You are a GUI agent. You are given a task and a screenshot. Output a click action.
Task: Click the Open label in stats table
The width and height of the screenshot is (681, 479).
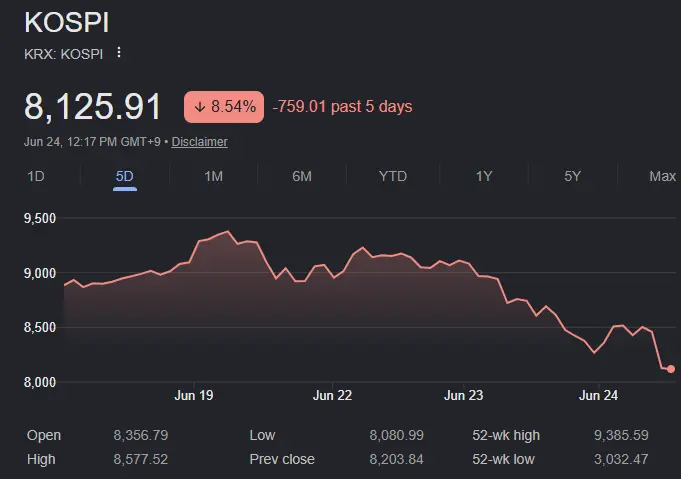pos(44,435)
